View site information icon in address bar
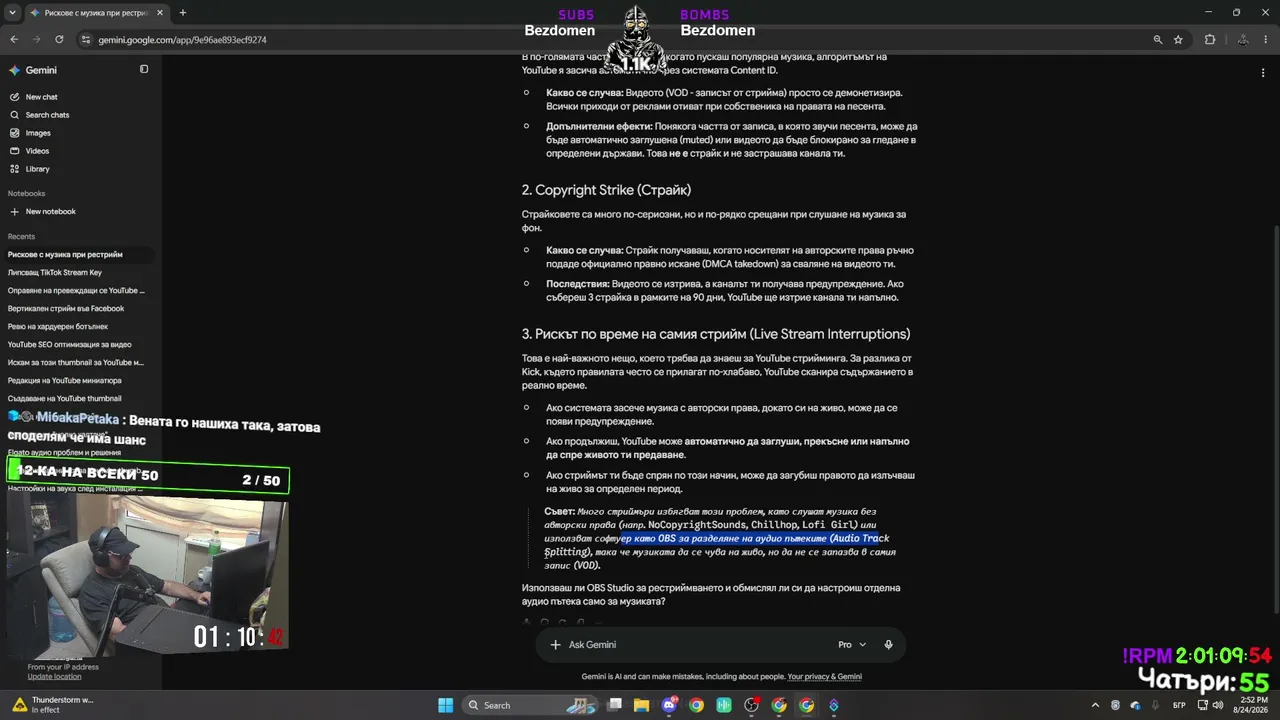The width and height of the screenshot is (1280, 720). pos(86,40)
